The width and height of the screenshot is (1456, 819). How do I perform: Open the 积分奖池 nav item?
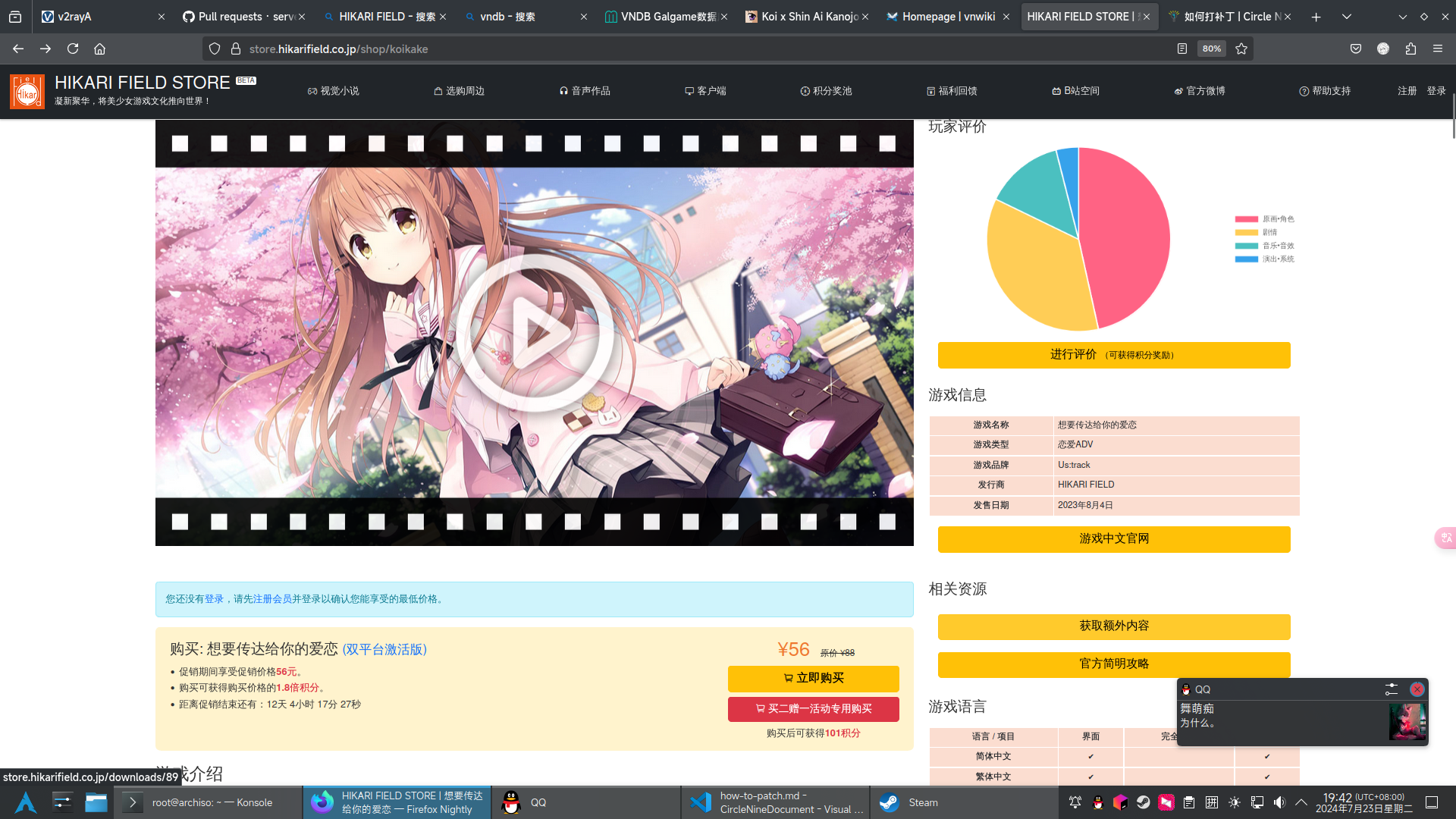pos(827,91)
